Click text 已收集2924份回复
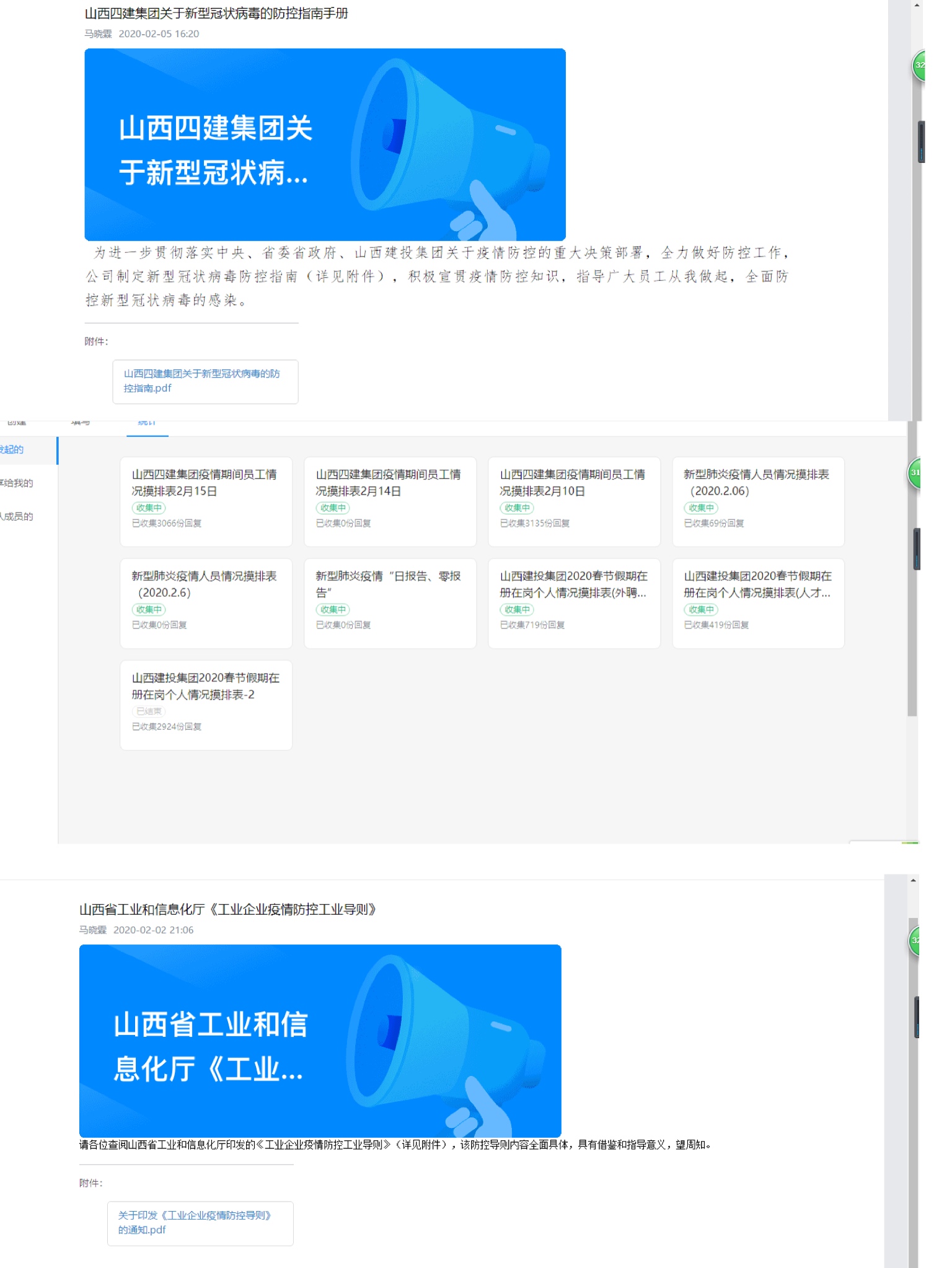952x1268 pixels. 167,726
